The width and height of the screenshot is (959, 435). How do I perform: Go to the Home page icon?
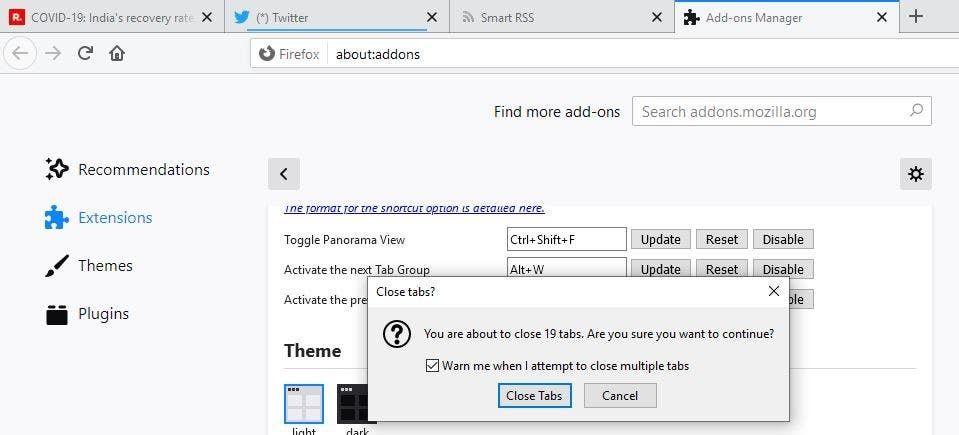pos(117,54)
